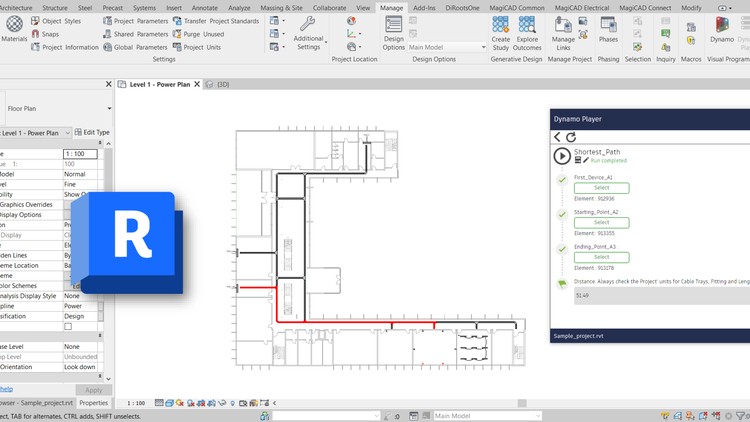Viewport: 750px width, 422px height.
Task: Click Purge Unused
Action: point(198,34)
